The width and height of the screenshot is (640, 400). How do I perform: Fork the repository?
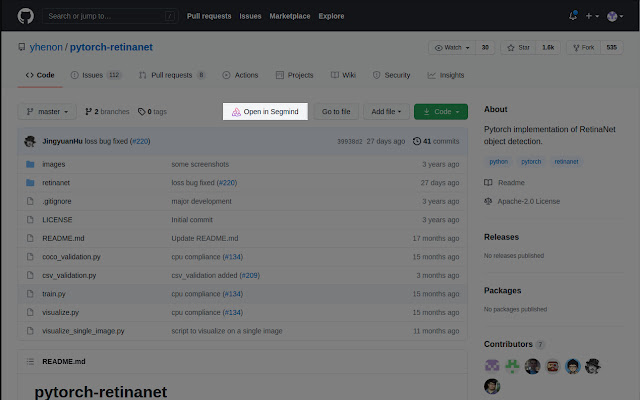pyautogui.click(x=583, y=47)
